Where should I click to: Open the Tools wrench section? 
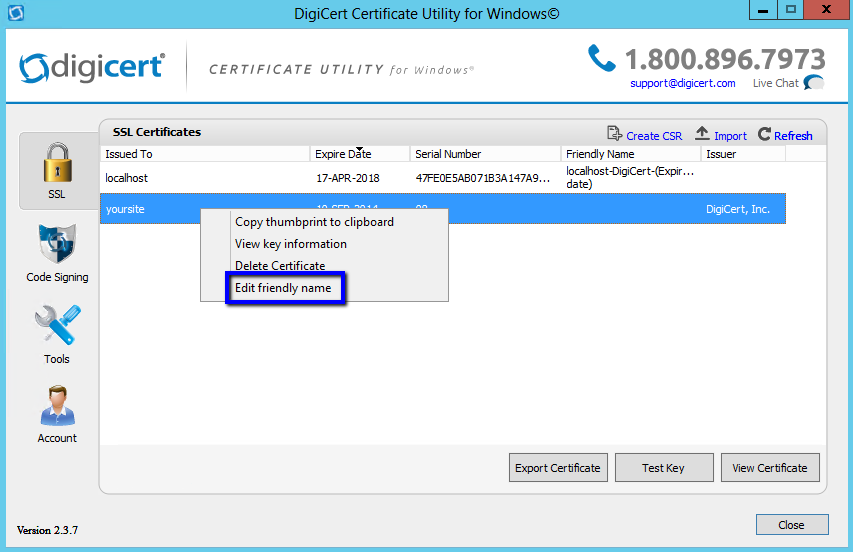click(x=57, y=334)
